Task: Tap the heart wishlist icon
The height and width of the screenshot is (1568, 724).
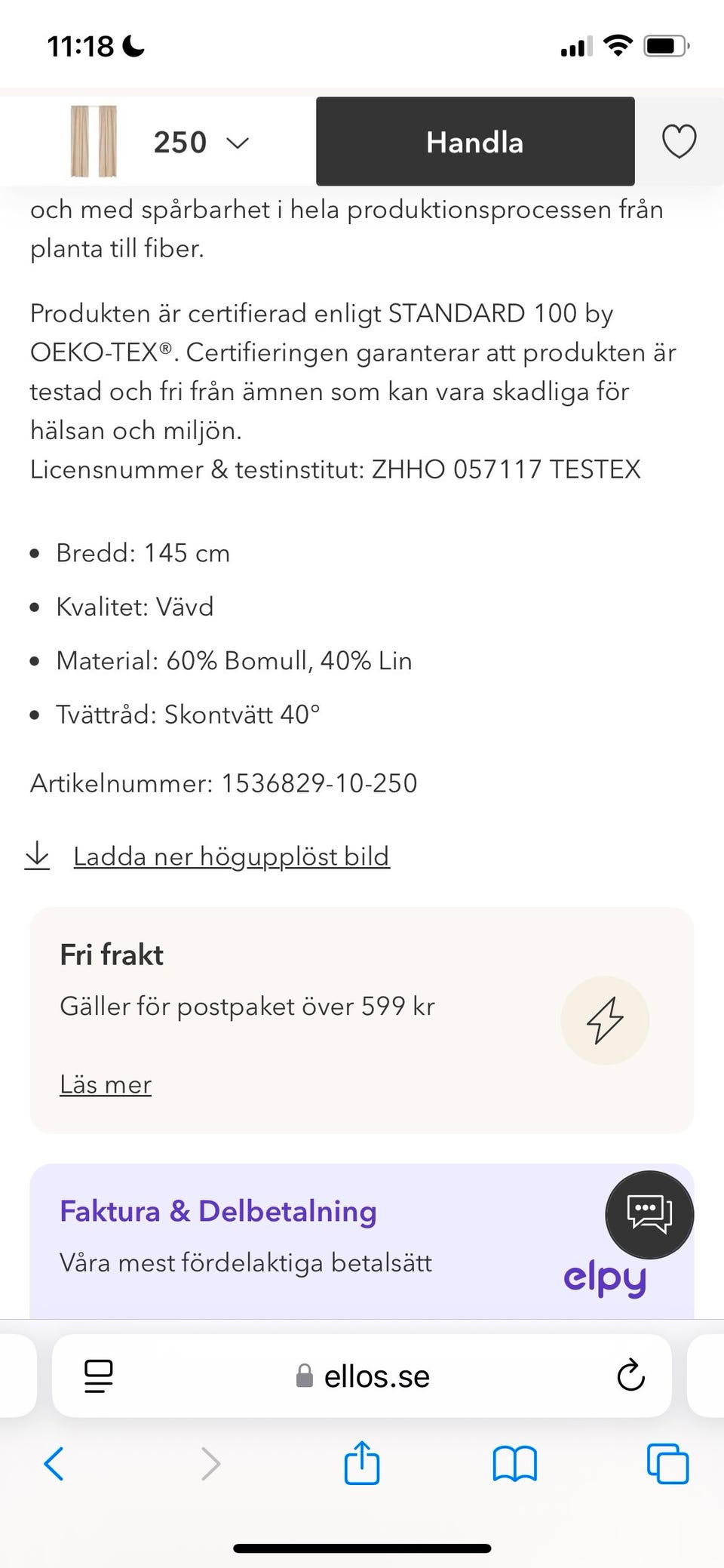Action: (x=679, y=142)
